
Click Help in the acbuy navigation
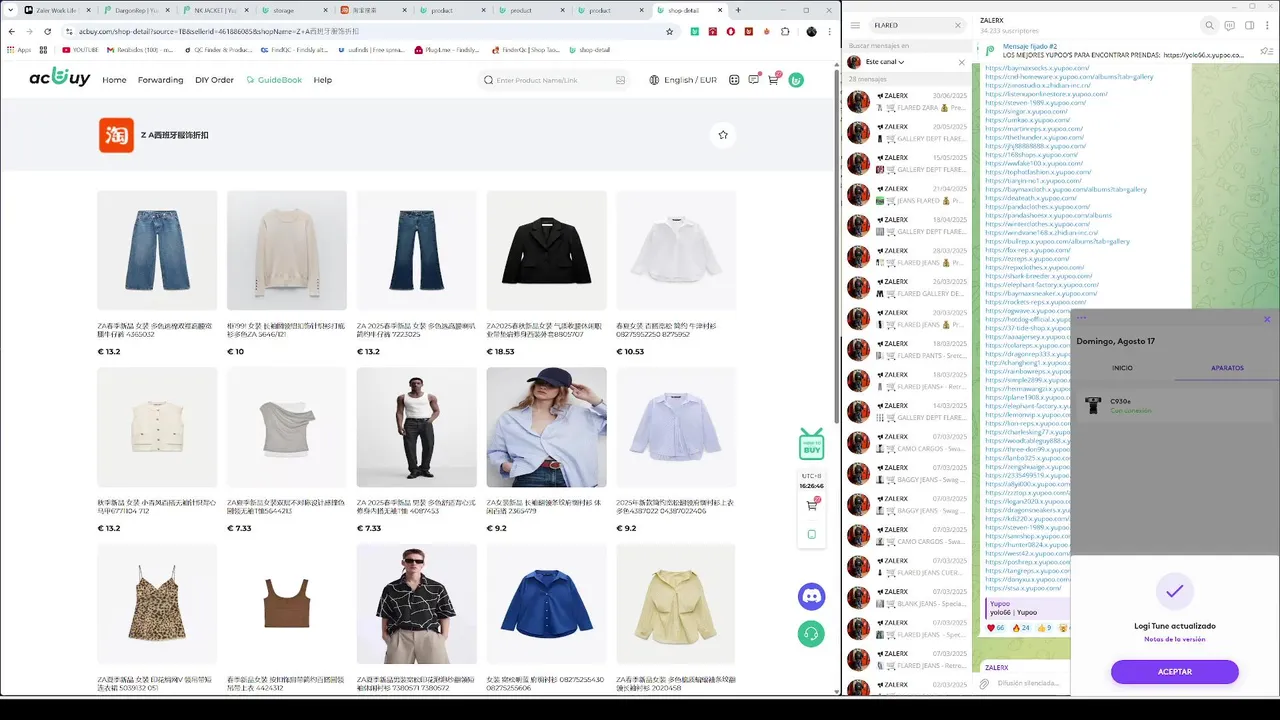coord(322,80)
